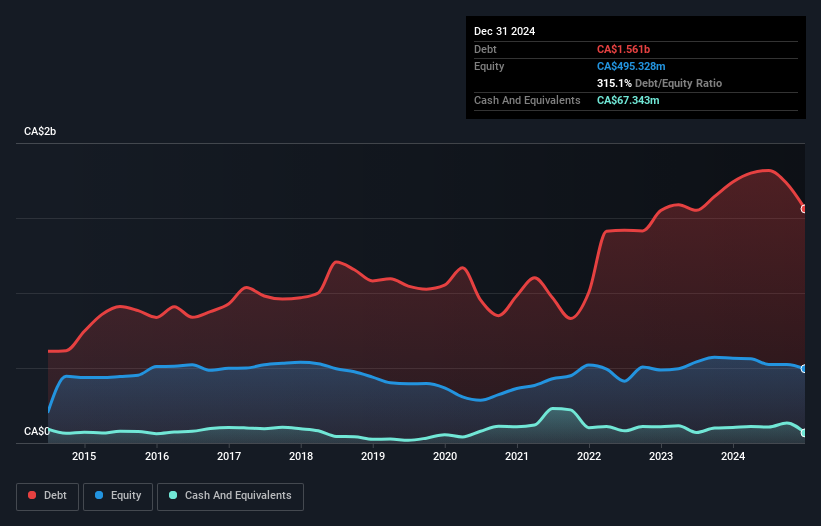
Task: Click Cash And Equivalents label in tooltip
Action: [x=527, y=100]
